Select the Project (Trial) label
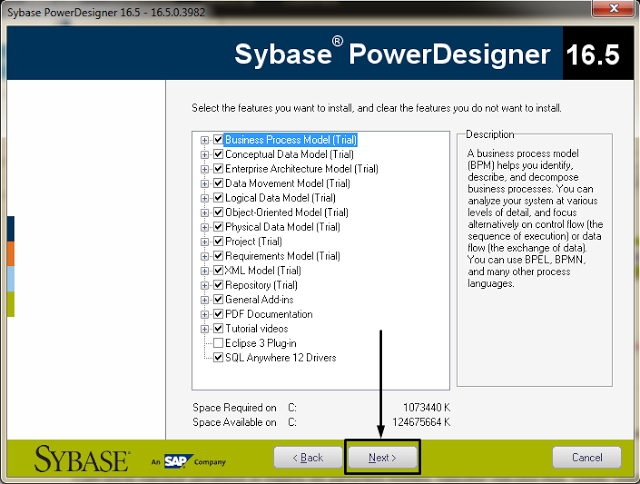The height and width of the screenshot is (484, 640). (253, 242)
